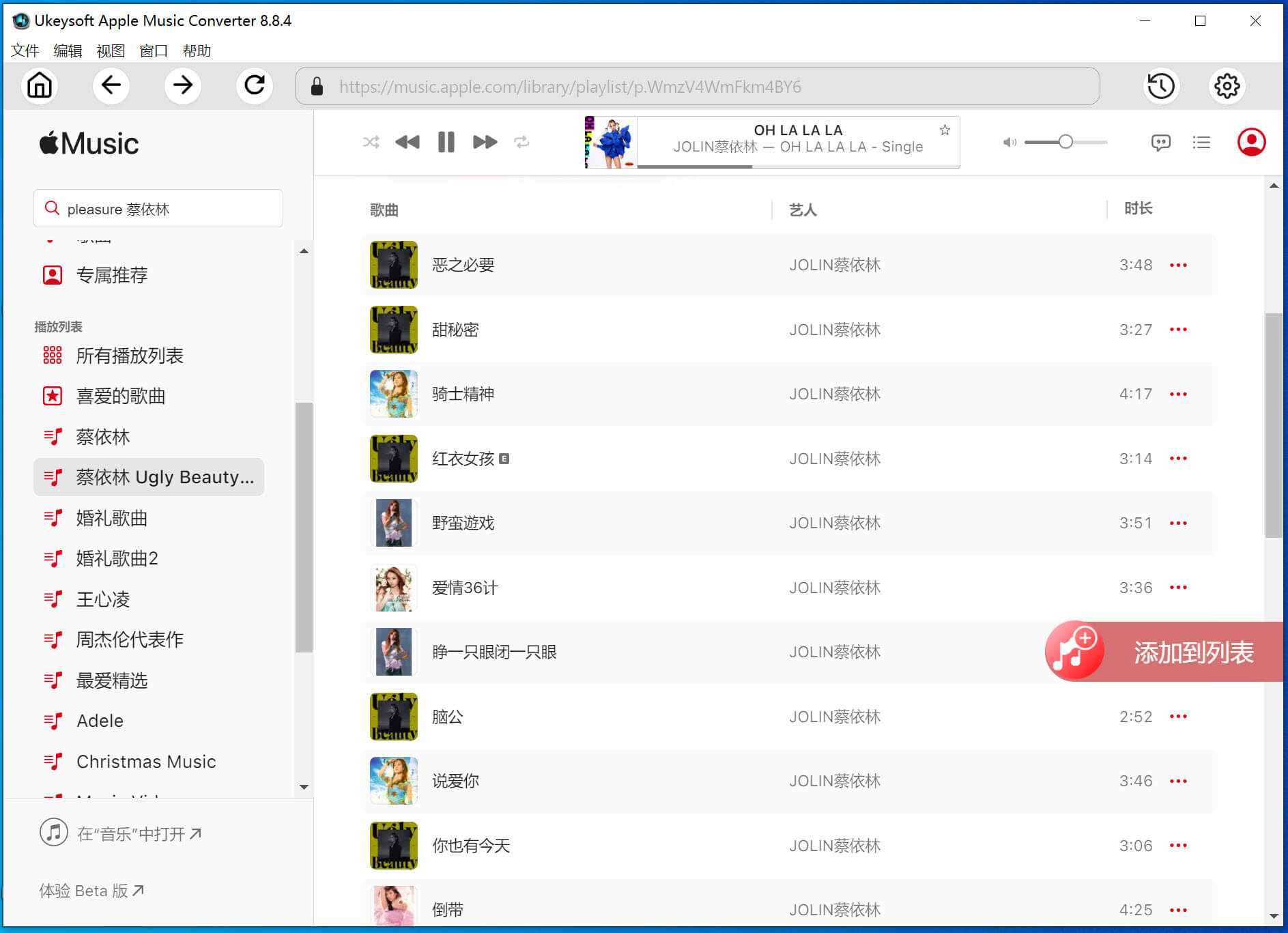Open more options for 你也有今天
This screenshot has width=1288, height=933.
(1178, 846)
